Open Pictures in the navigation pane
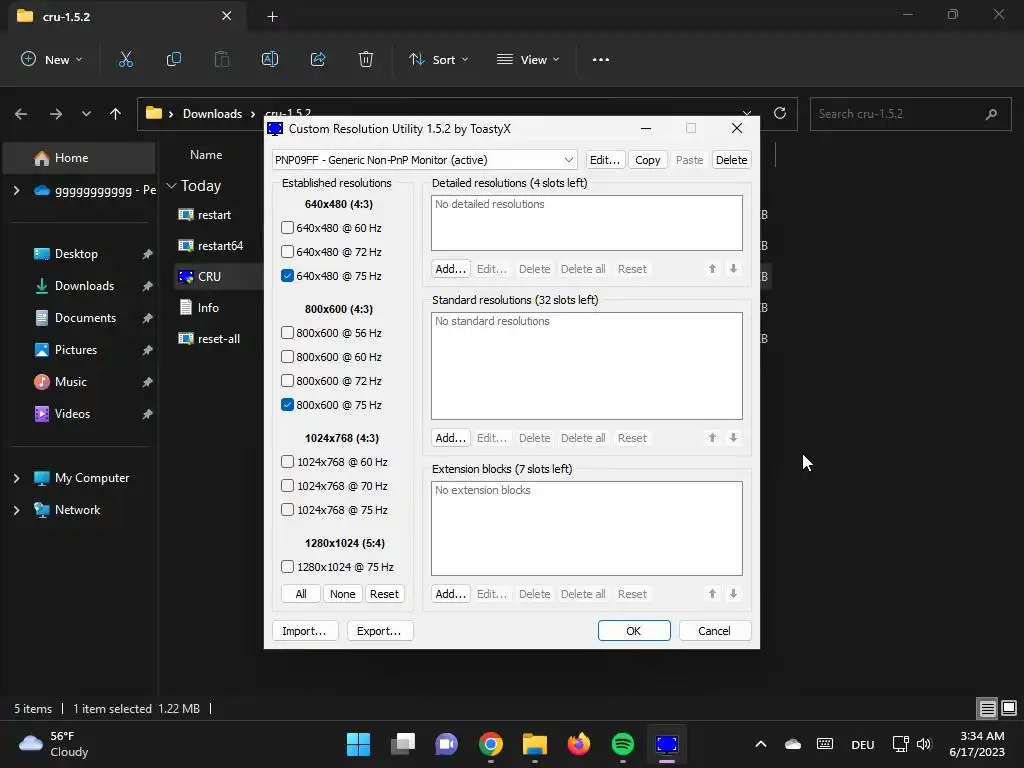The width and height of the screenshot is (1024, 768). (76, 349)
